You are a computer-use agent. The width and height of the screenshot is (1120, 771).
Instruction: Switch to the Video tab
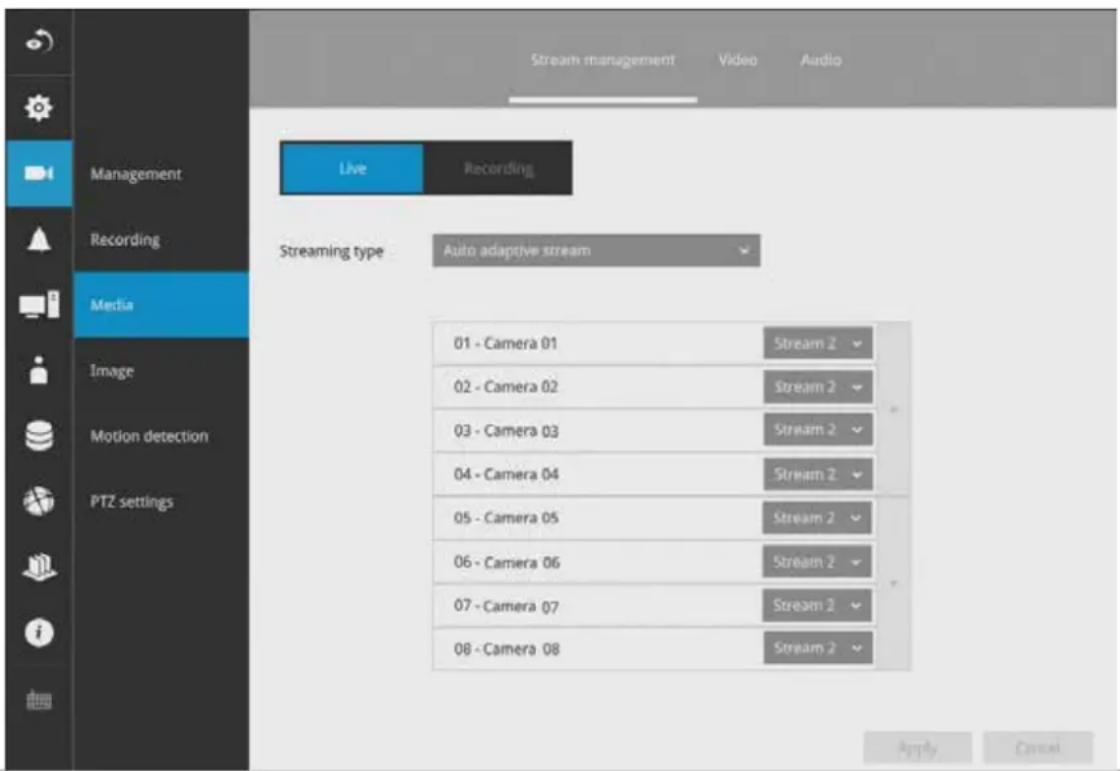738,60
